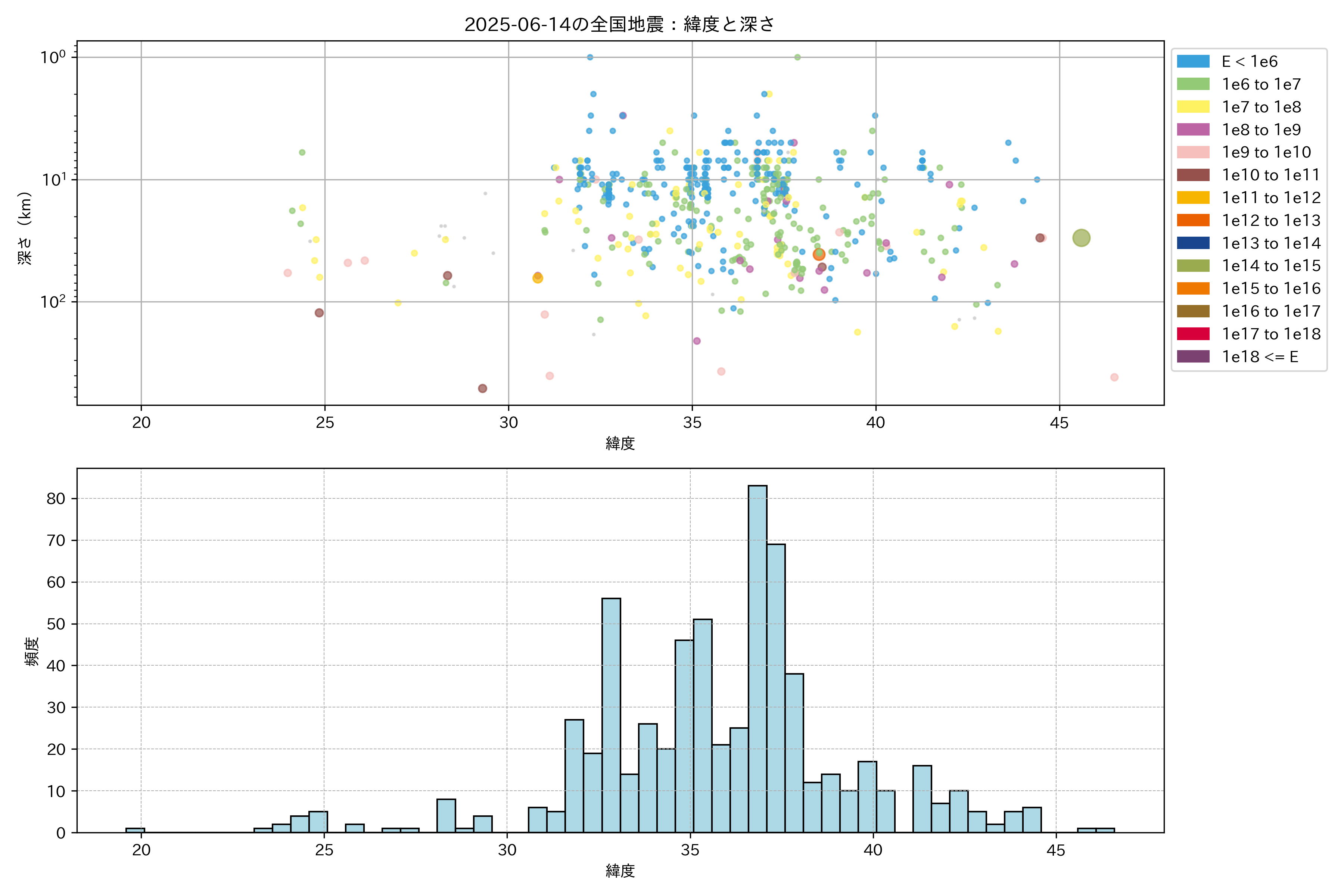Click the '1e18 <= E' legend label
This screenshot has height=896, width=1344.
click(1260, 357)
